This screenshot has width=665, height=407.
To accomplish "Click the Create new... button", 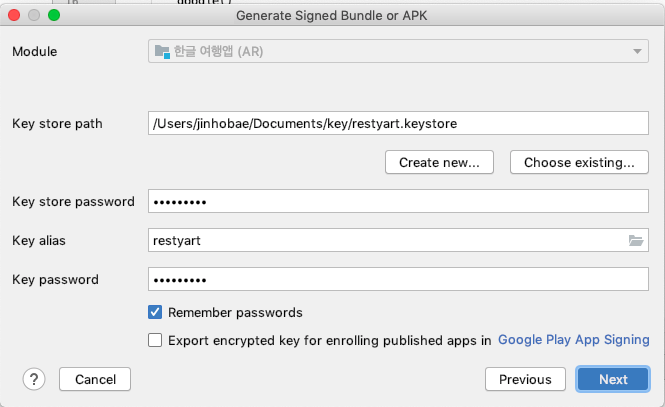I will pos(439,162).
